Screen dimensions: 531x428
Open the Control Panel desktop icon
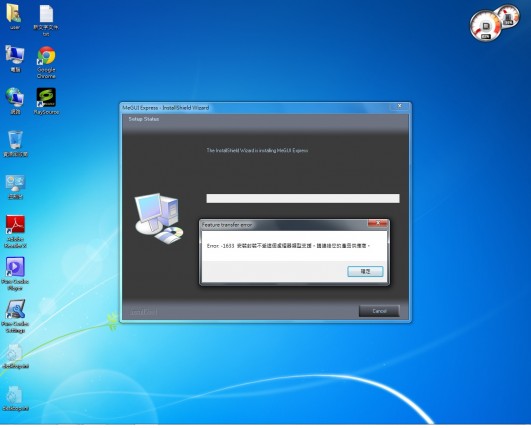tap(15, 186)
